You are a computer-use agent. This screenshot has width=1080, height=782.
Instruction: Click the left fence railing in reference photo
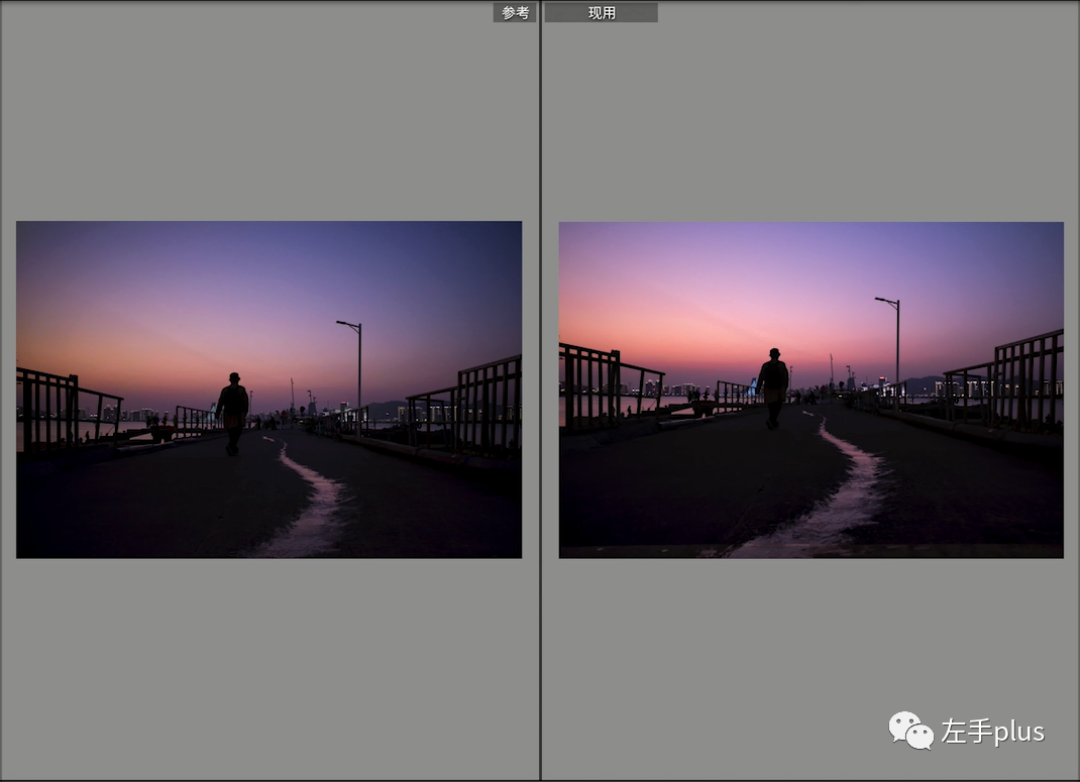(x=69, y=410)
